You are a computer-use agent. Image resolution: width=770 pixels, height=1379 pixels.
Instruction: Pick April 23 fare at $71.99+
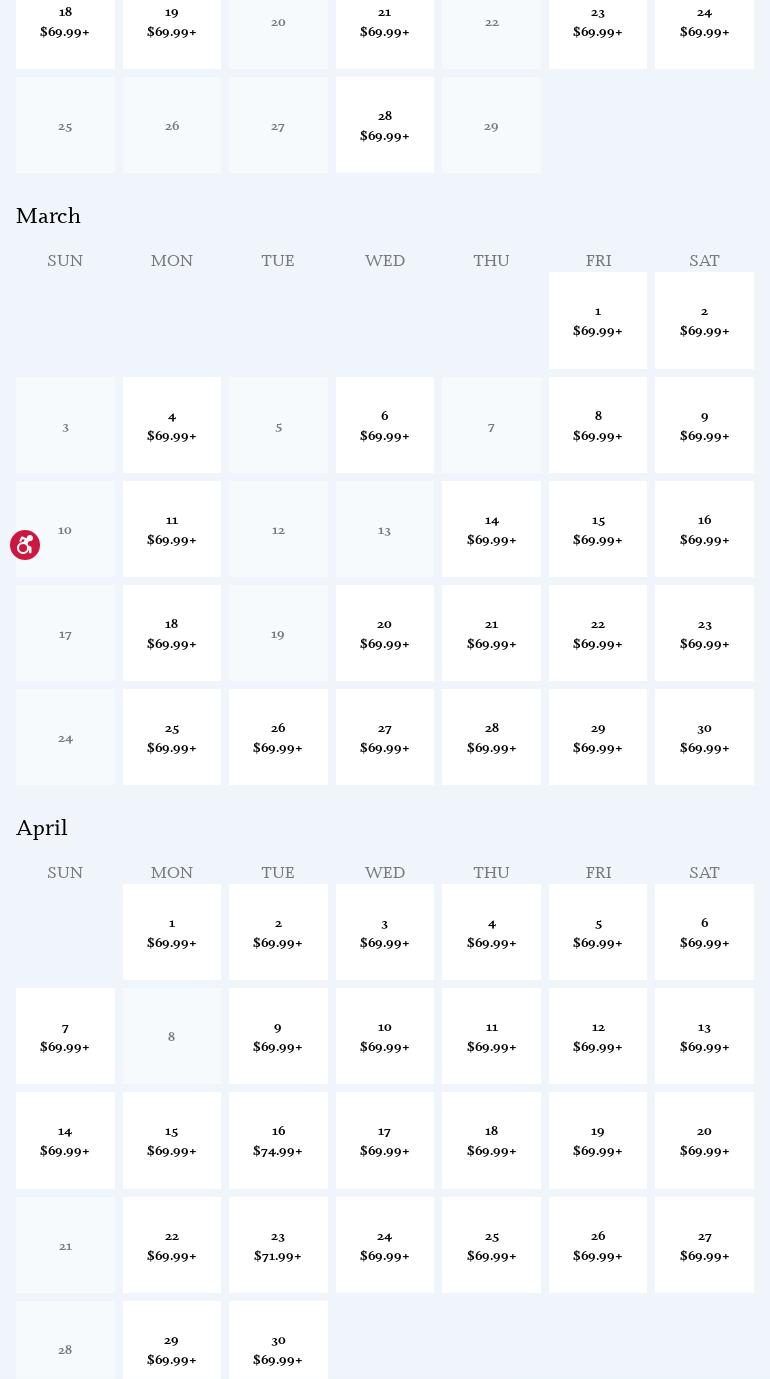pos(278,1246)
